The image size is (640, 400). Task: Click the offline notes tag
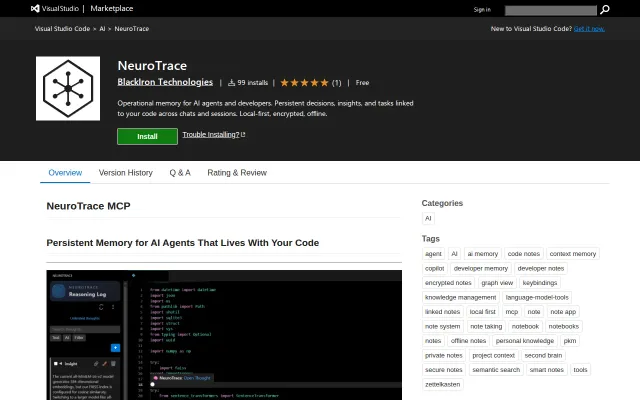click(x=469, y=341)
